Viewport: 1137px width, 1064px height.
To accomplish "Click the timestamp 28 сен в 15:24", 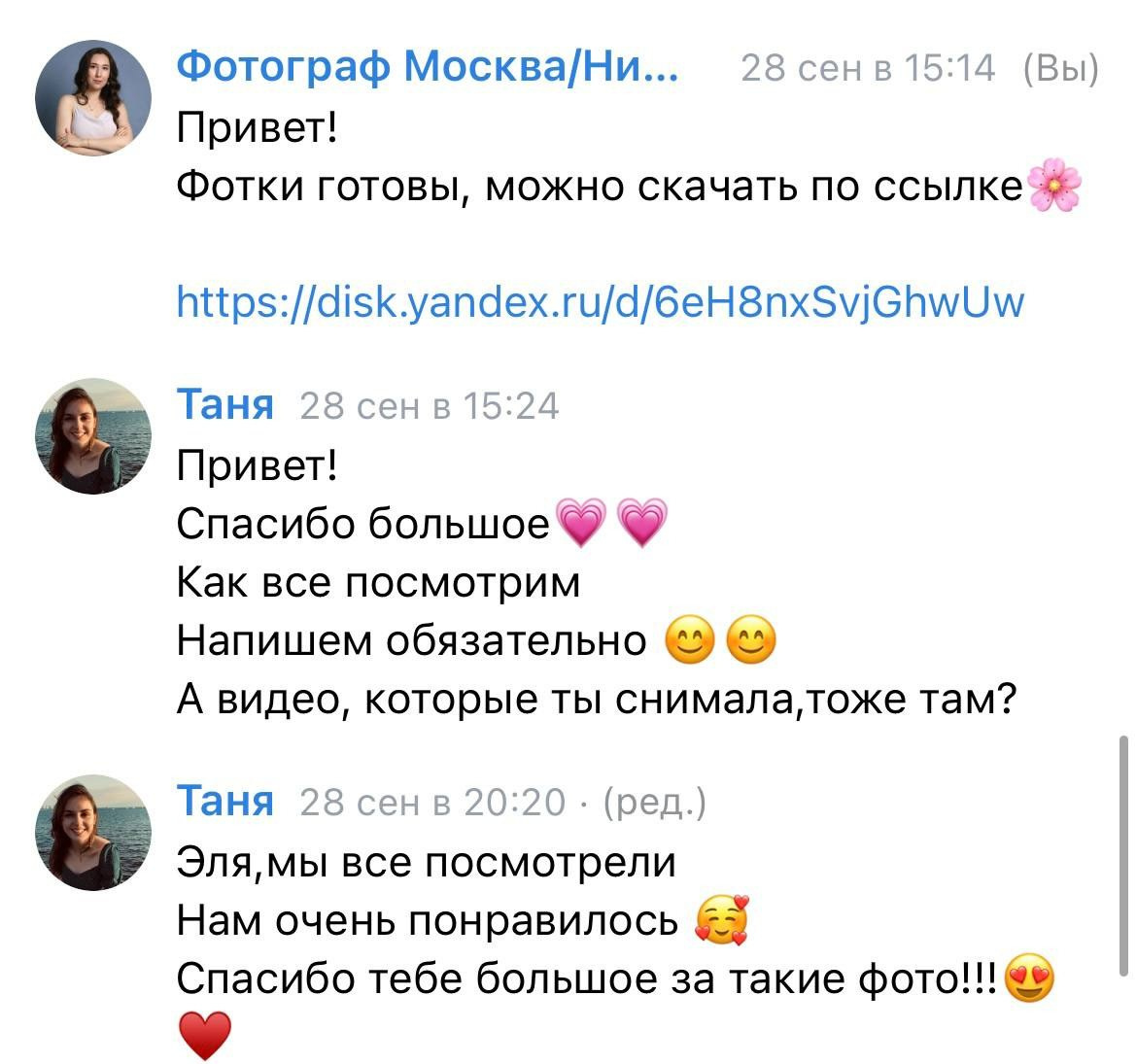I will point(429,407).
